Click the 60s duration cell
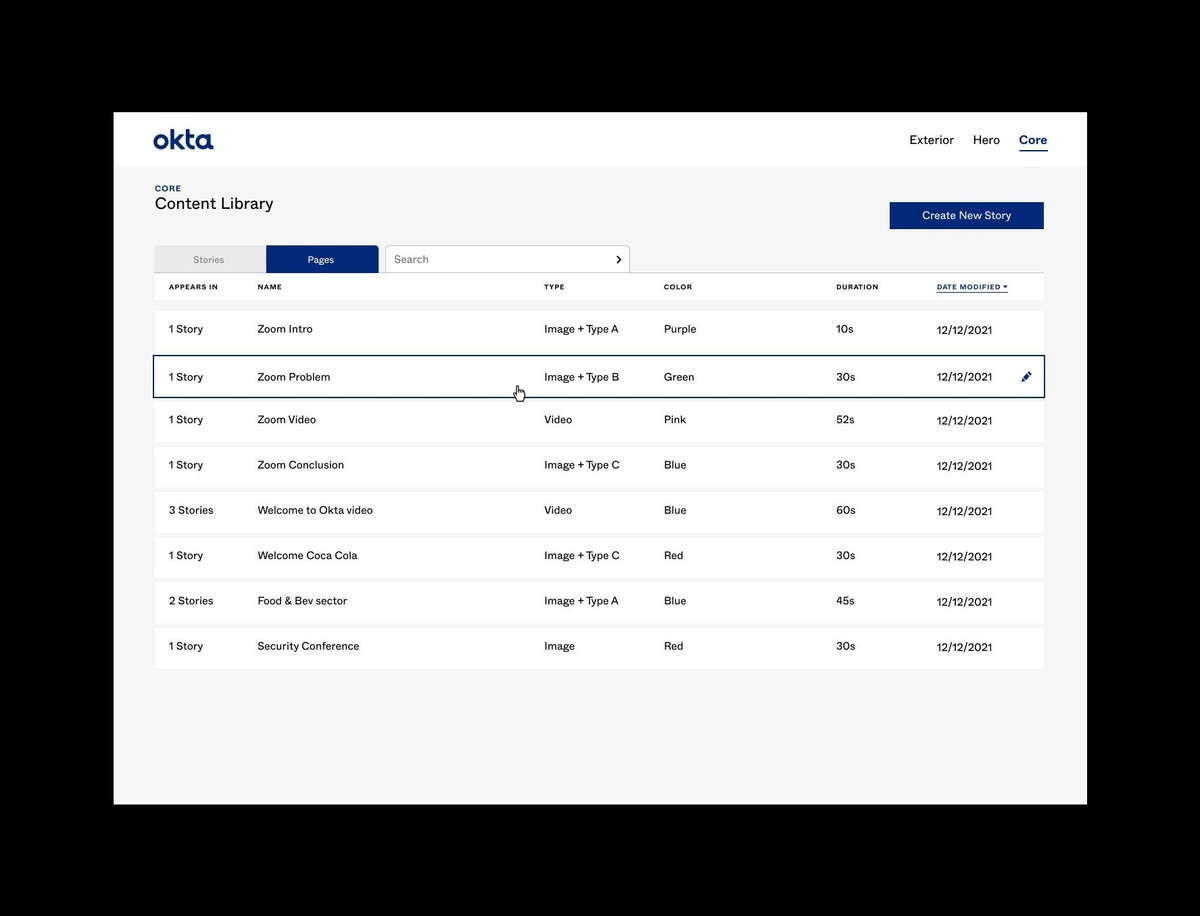This screenshot has height=916, width=1200. (x=846, y=510)
